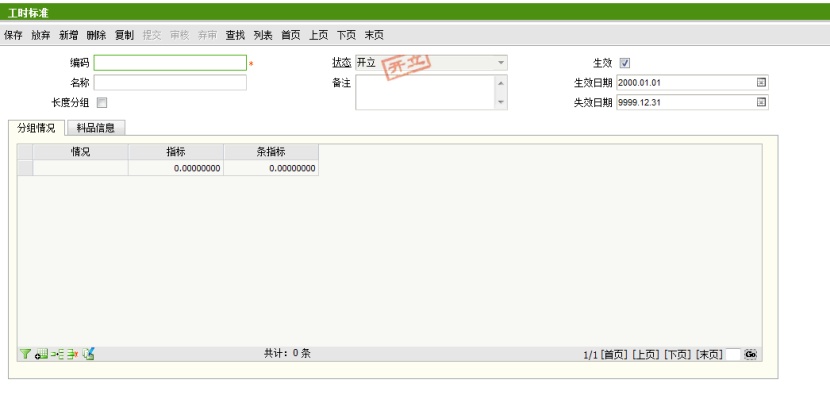
Task: Go to 上页 via top toolbar
Action: coord(318,35)
